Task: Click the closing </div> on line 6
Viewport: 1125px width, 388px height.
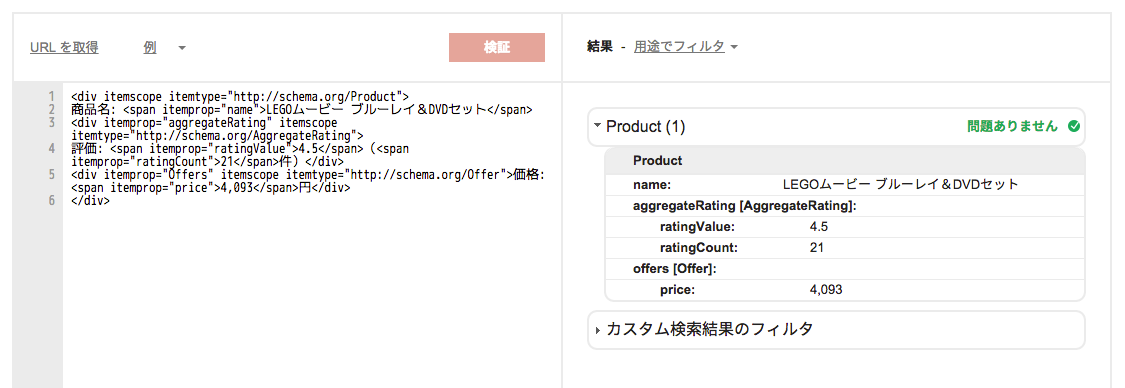Action: pos(90,202)
